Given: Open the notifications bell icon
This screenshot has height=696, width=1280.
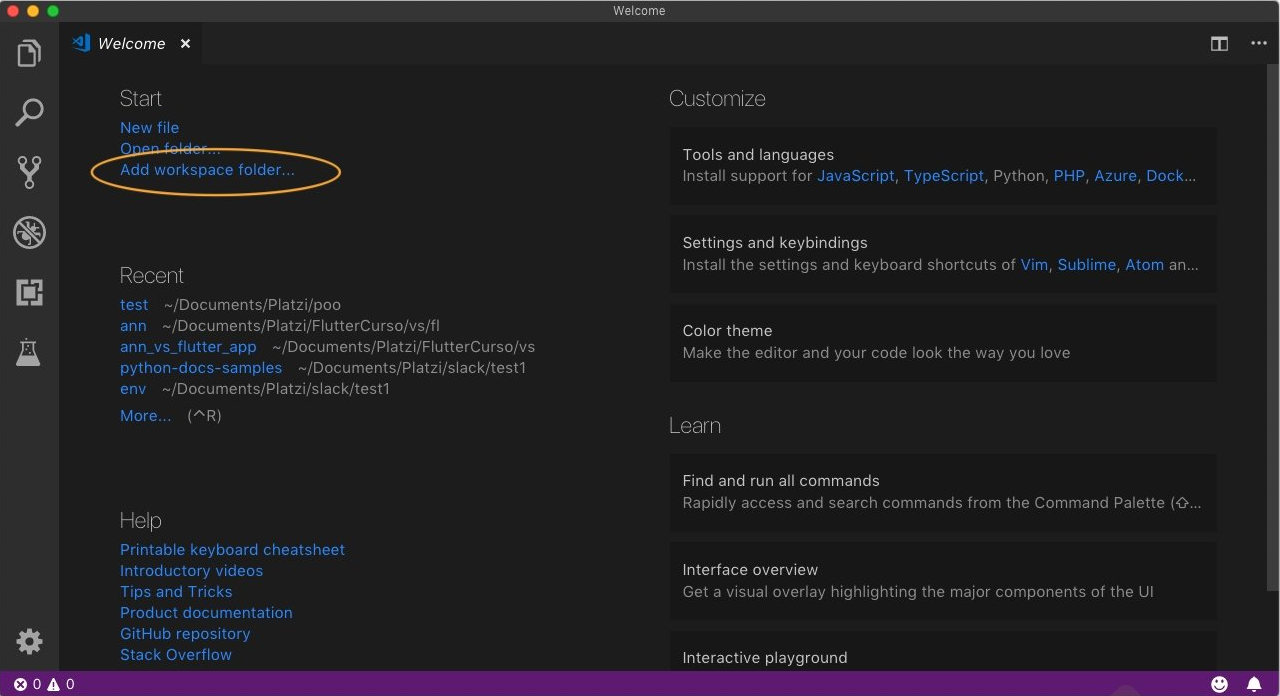Looking at the screenshot, I should pyautogui.click(x=1254, y=684).
